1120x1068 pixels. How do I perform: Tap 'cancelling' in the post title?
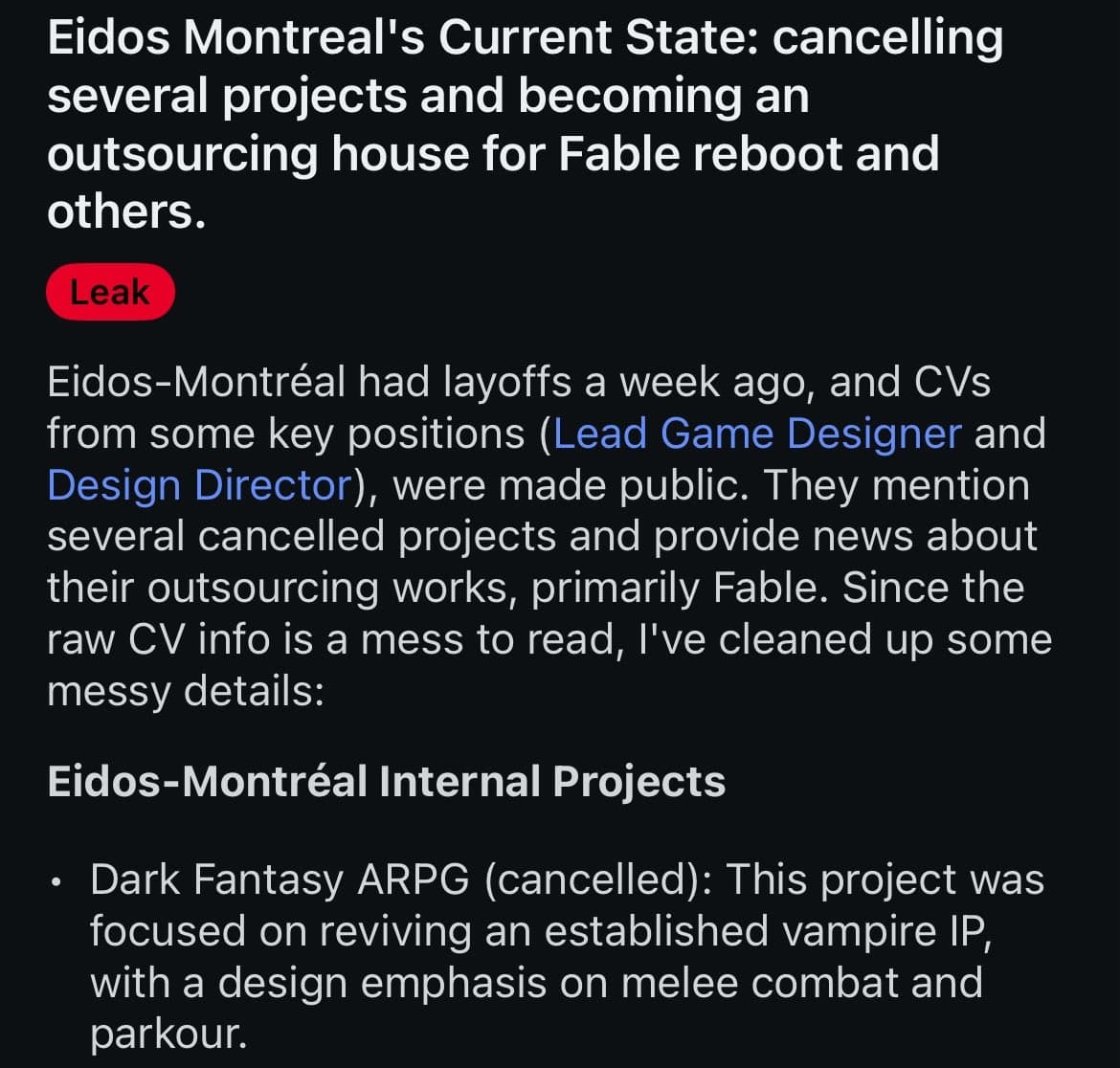pyautogui.click(x=886, y=39)
